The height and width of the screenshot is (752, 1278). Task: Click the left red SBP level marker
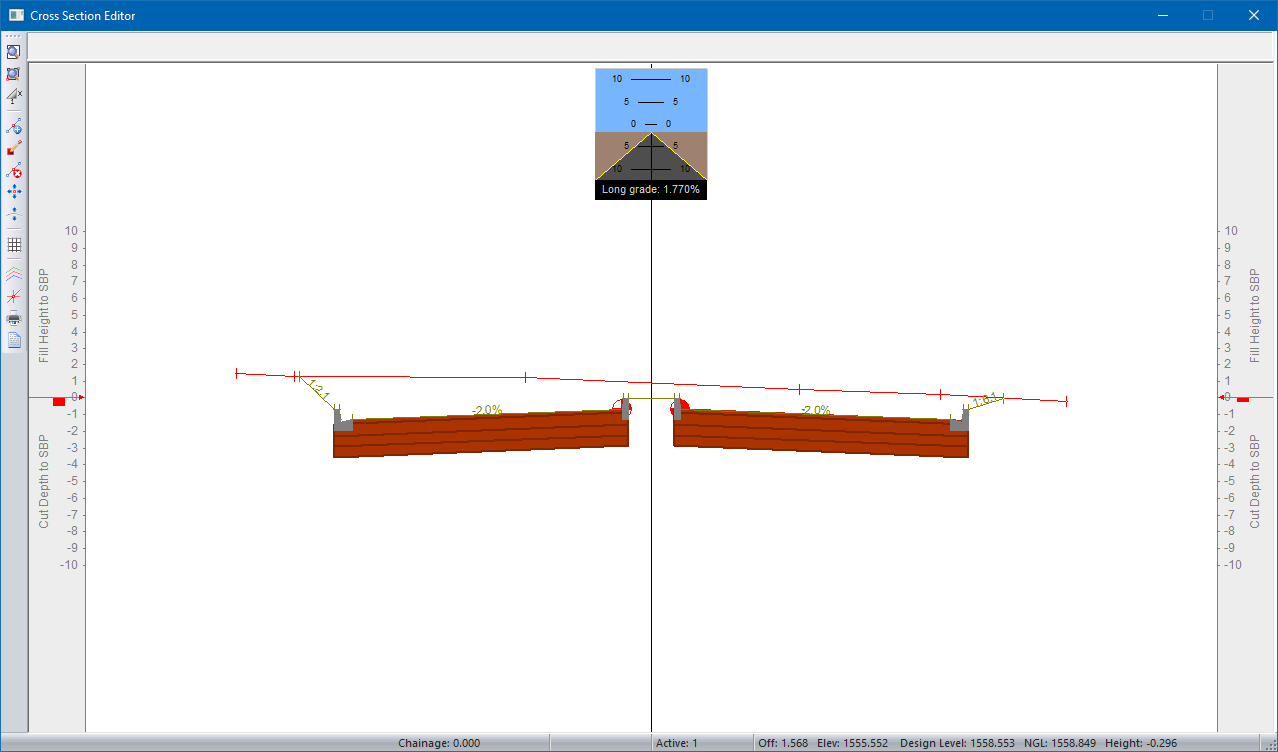pyautogui.click(x=59, y=401)
